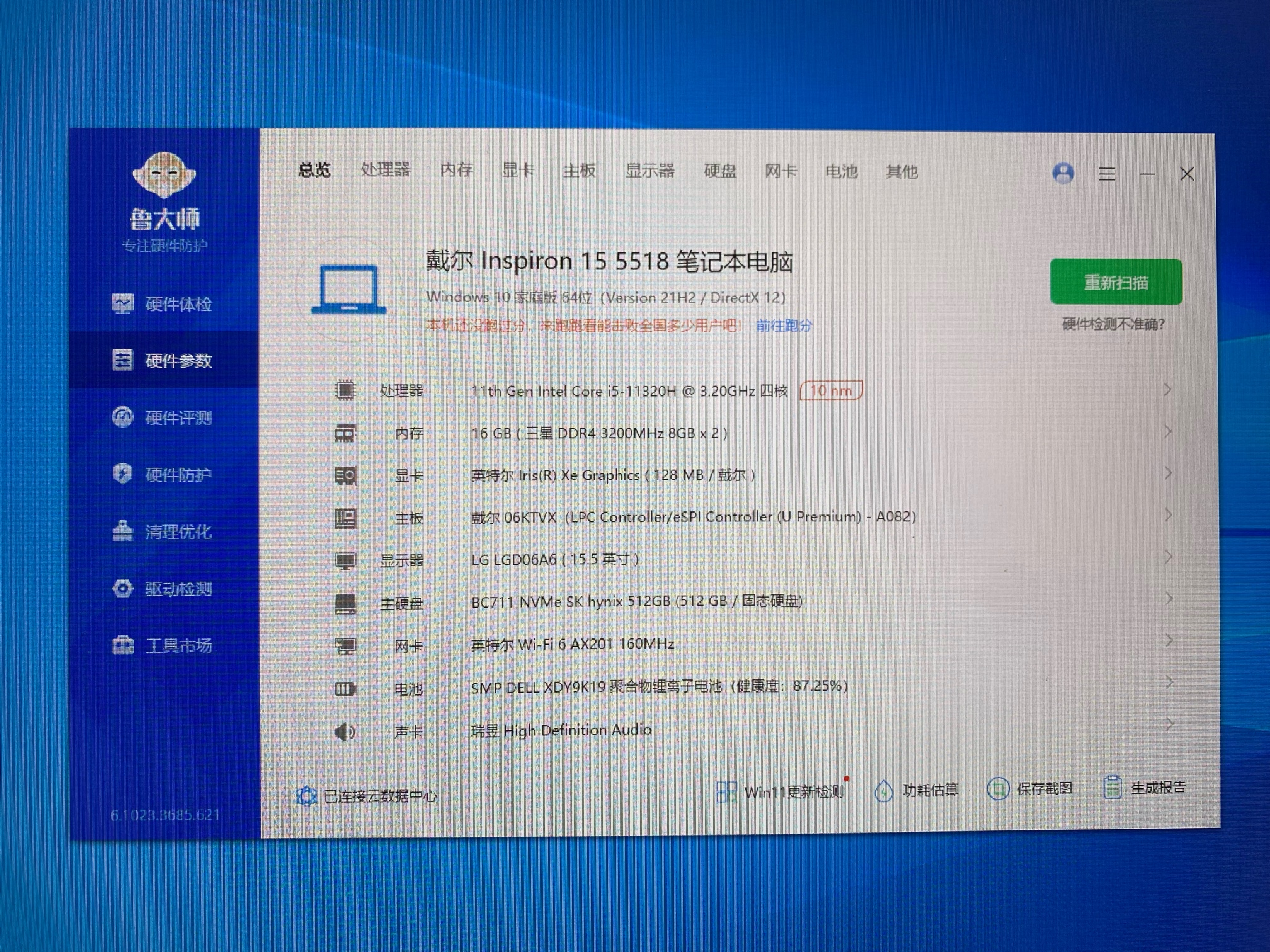Expand the 电池 battery row chevron

pyautogui.click(x=1169, y=683)
